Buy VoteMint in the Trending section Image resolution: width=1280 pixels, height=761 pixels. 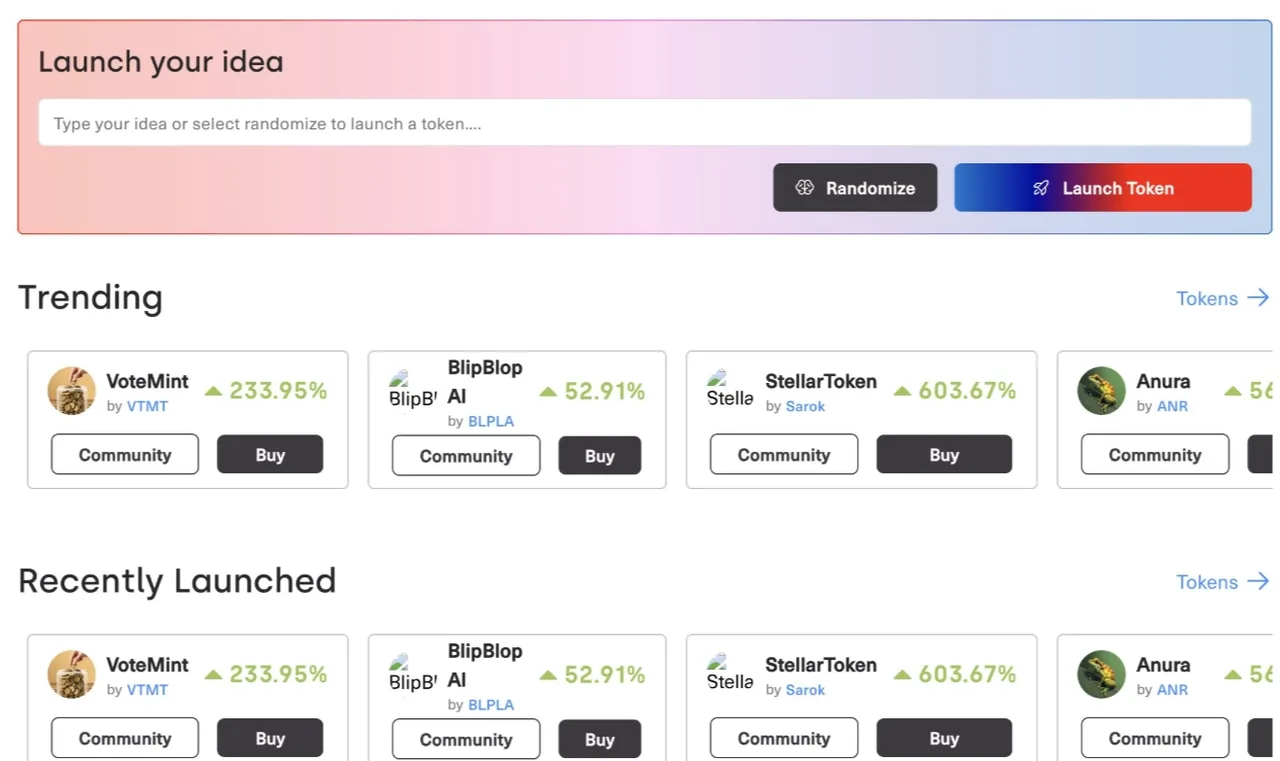pos(270,455)
